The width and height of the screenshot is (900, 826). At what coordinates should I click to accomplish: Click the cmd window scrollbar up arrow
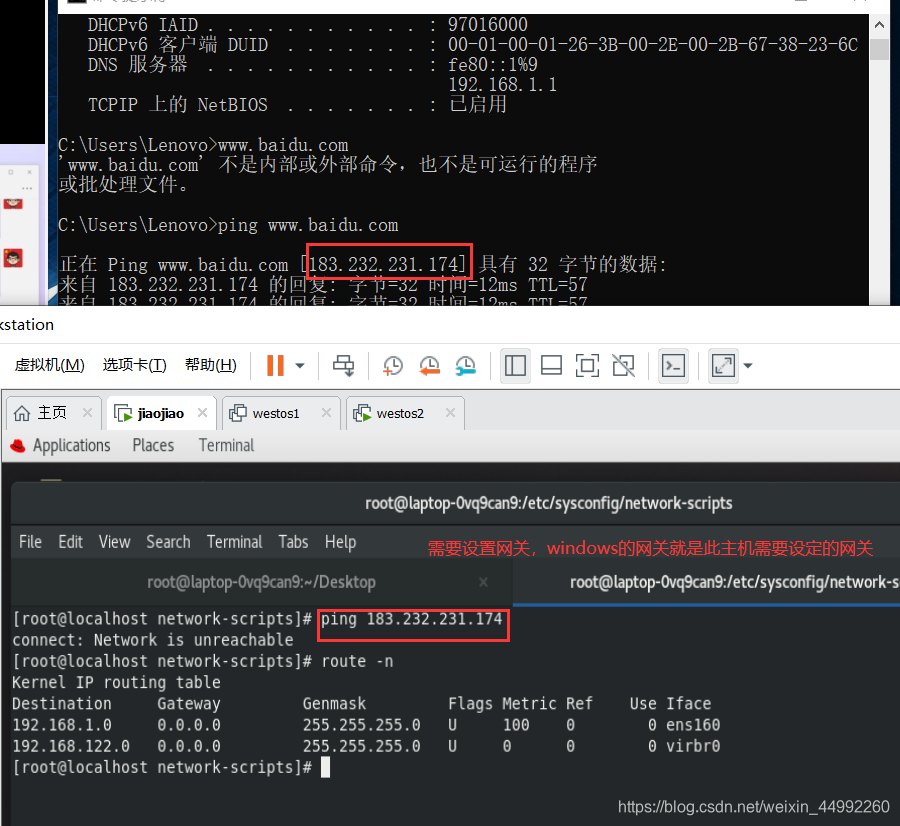pos(879,25)
